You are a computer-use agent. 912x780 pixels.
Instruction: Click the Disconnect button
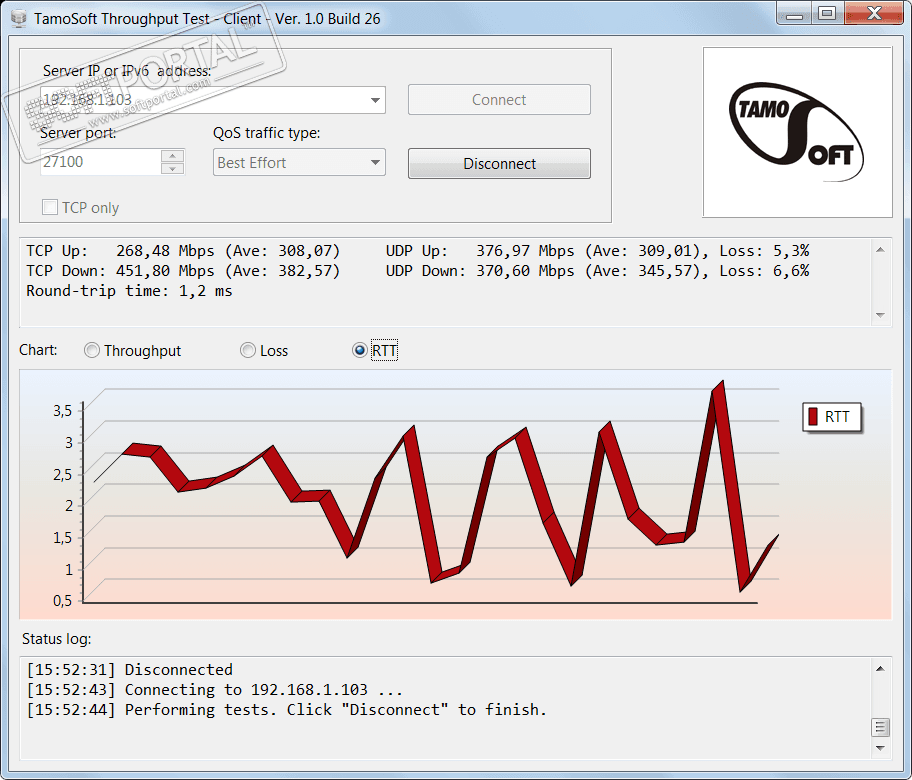coord(499,163)
